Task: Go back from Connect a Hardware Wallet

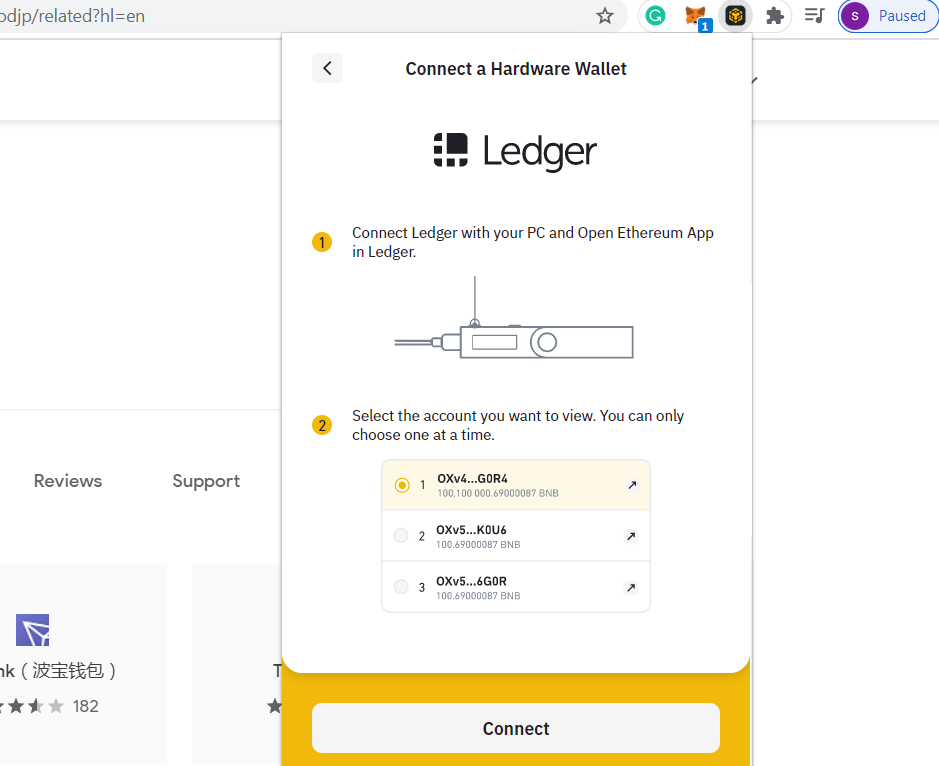Action: (327, 68)
